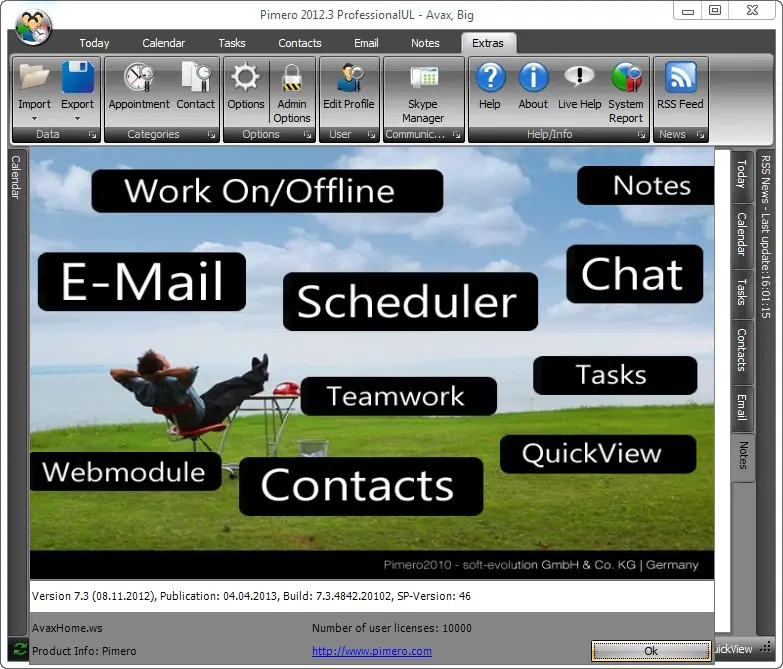Open the Today vertical side tab

point(742,175)
